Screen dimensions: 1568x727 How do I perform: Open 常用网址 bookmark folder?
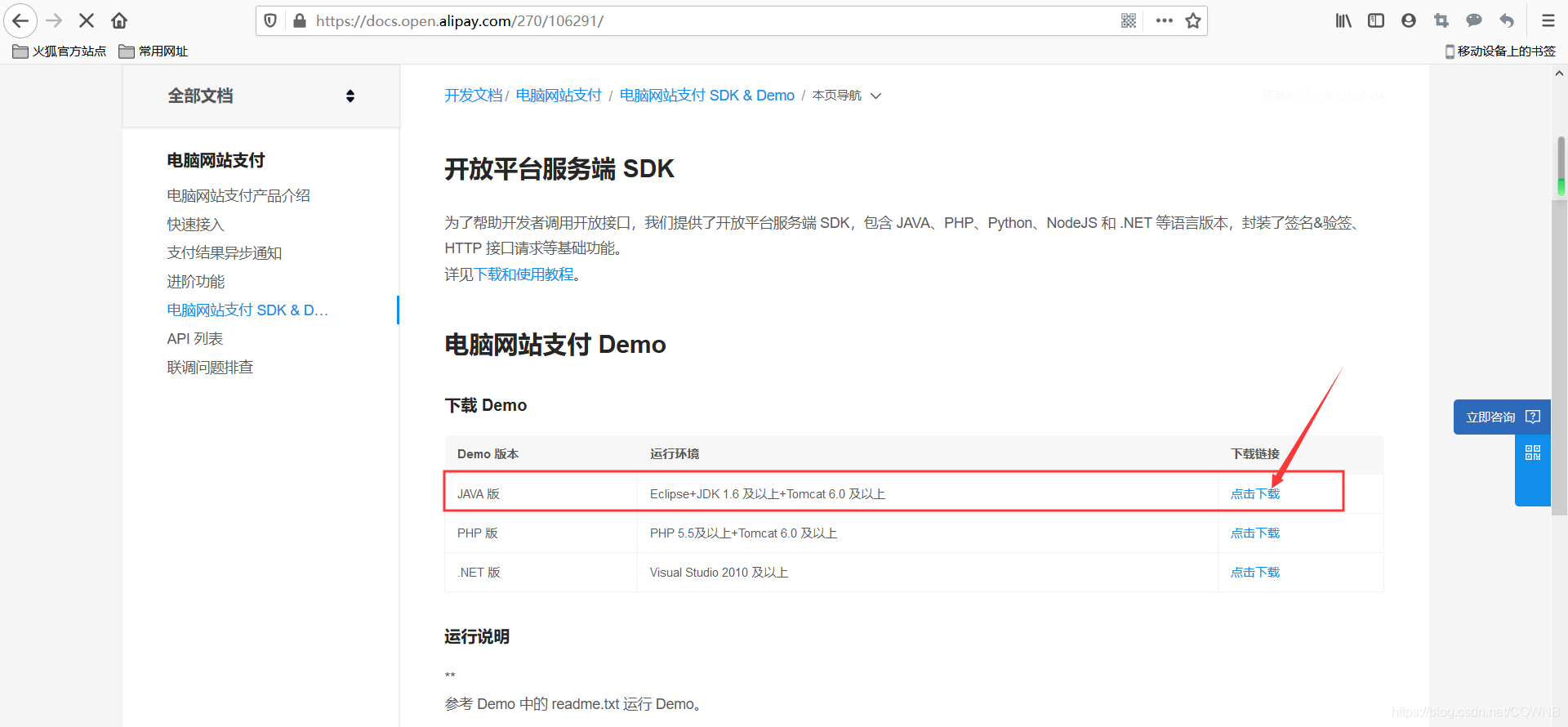tap(154, 51)
